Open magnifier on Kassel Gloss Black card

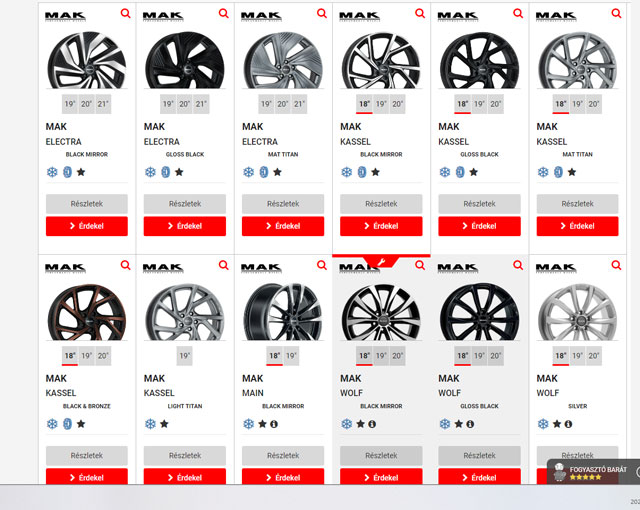pos(518,13)
